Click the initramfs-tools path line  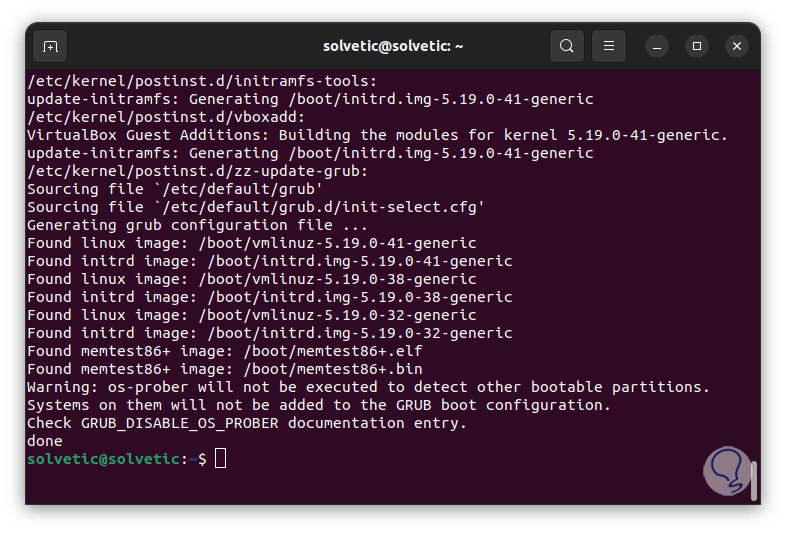click(202, 80)
